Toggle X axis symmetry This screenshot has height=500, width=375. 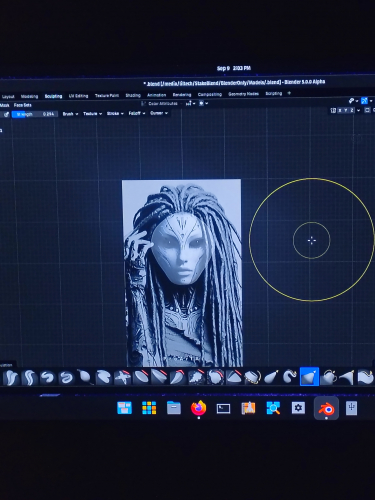[x=341, y=110]
